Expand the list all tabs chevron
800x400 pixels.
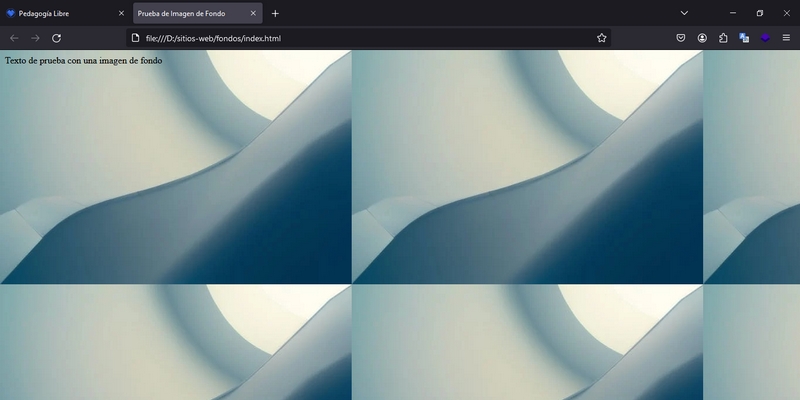tap(684, 13)
